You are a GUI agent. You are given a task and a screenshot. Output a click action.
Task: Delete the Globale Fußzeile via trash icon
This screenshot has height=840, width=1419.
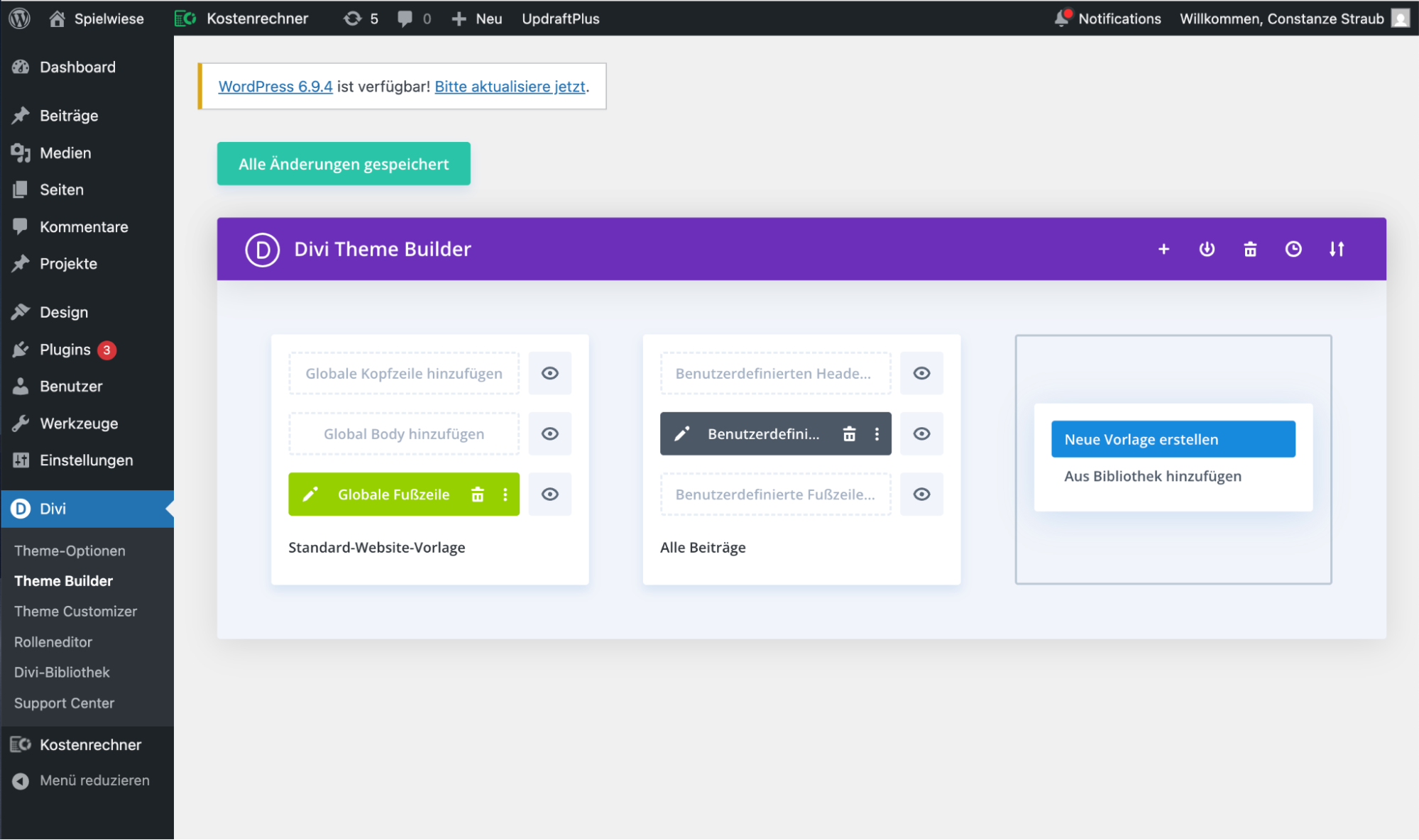click(x=478, y=494)
